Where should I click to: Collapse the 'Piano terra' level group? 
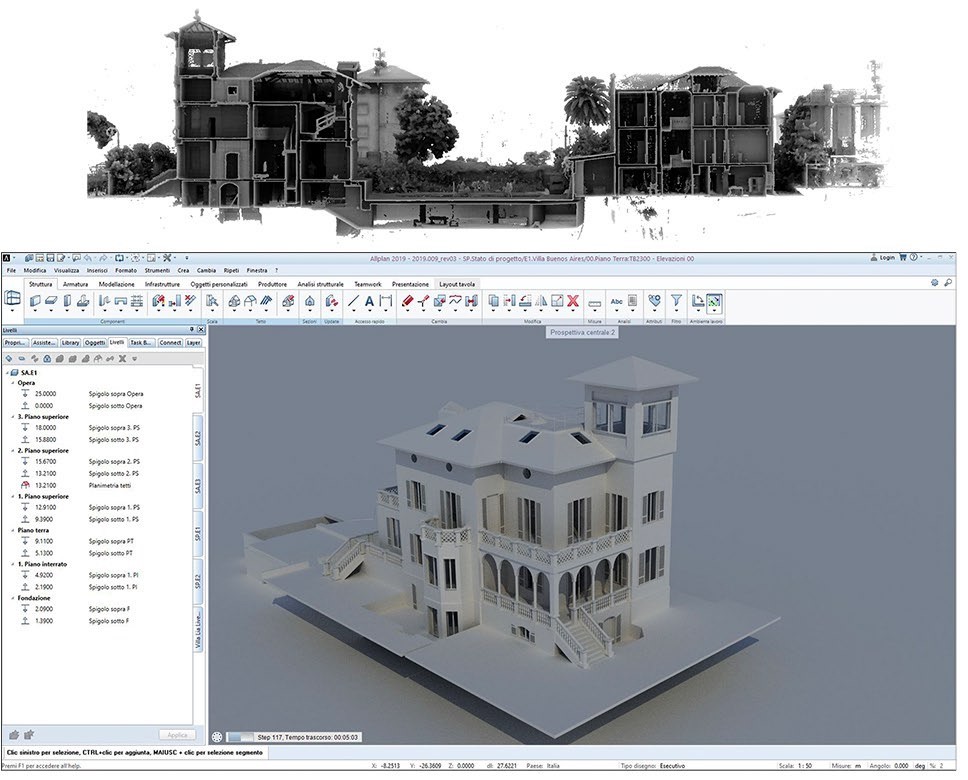pos(12,531)
